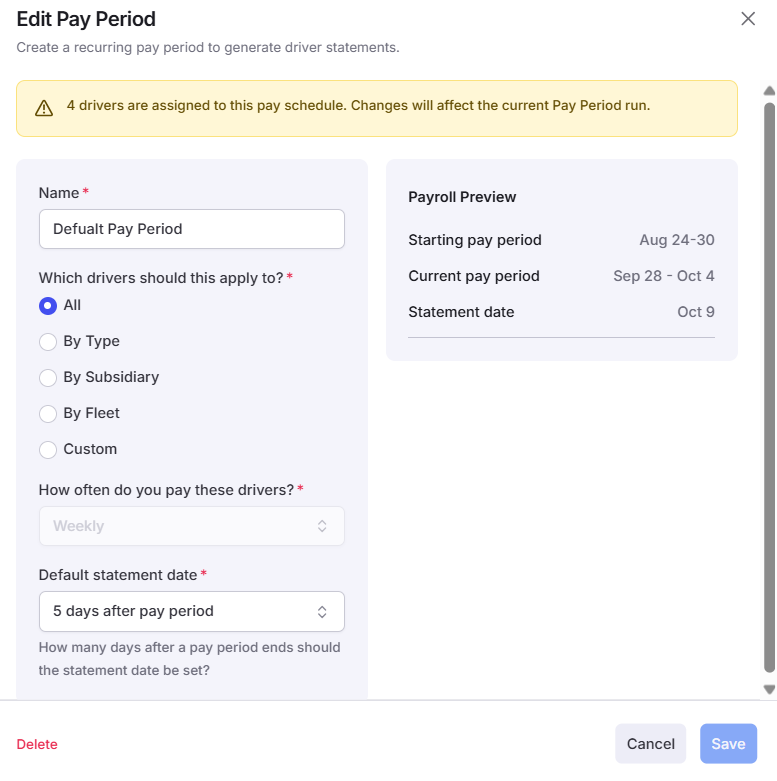Click the vertical scrollbar thumb
The height and width of the screenshot is (781, 777).
tap(770, 387)
